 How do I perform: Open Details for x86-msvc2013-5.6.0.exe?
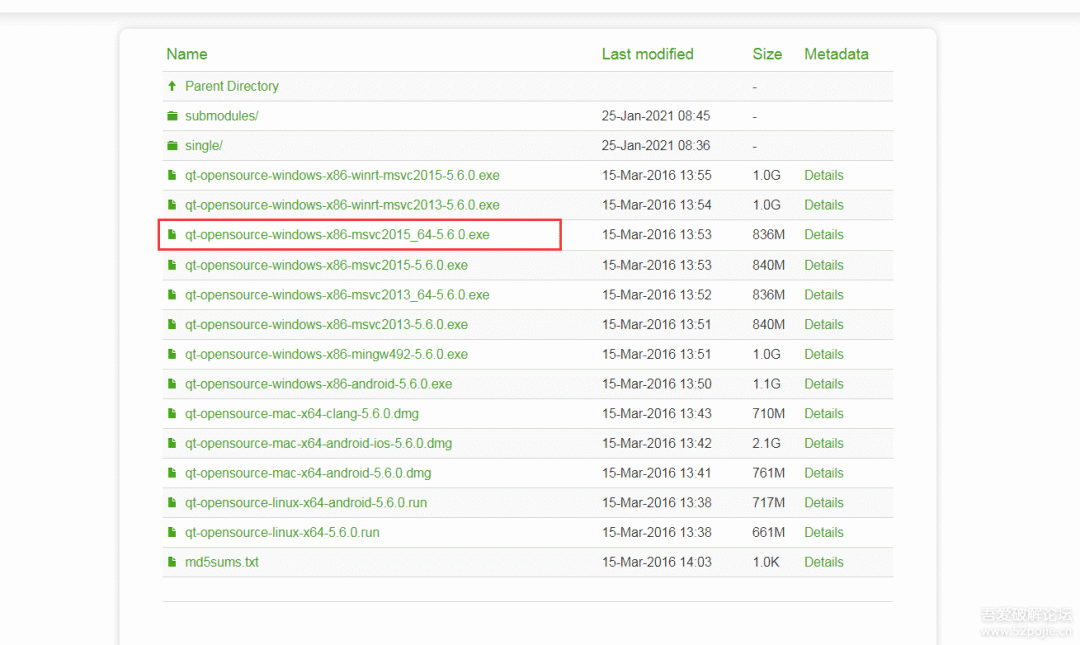click(x=824, y=324)
